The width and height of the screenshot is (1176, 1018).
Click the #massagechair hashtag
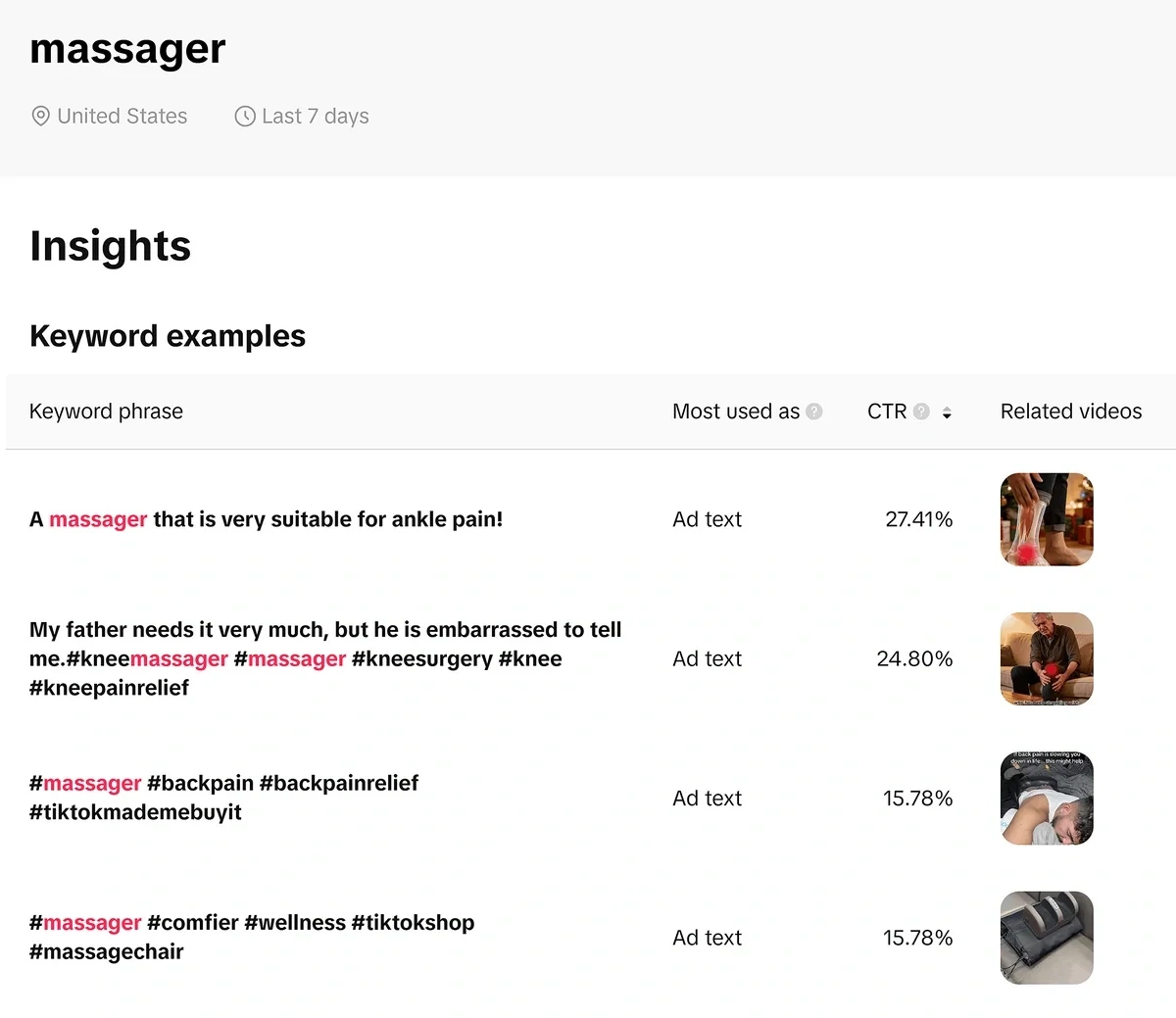pyautogui.click(x=106, y=950)
